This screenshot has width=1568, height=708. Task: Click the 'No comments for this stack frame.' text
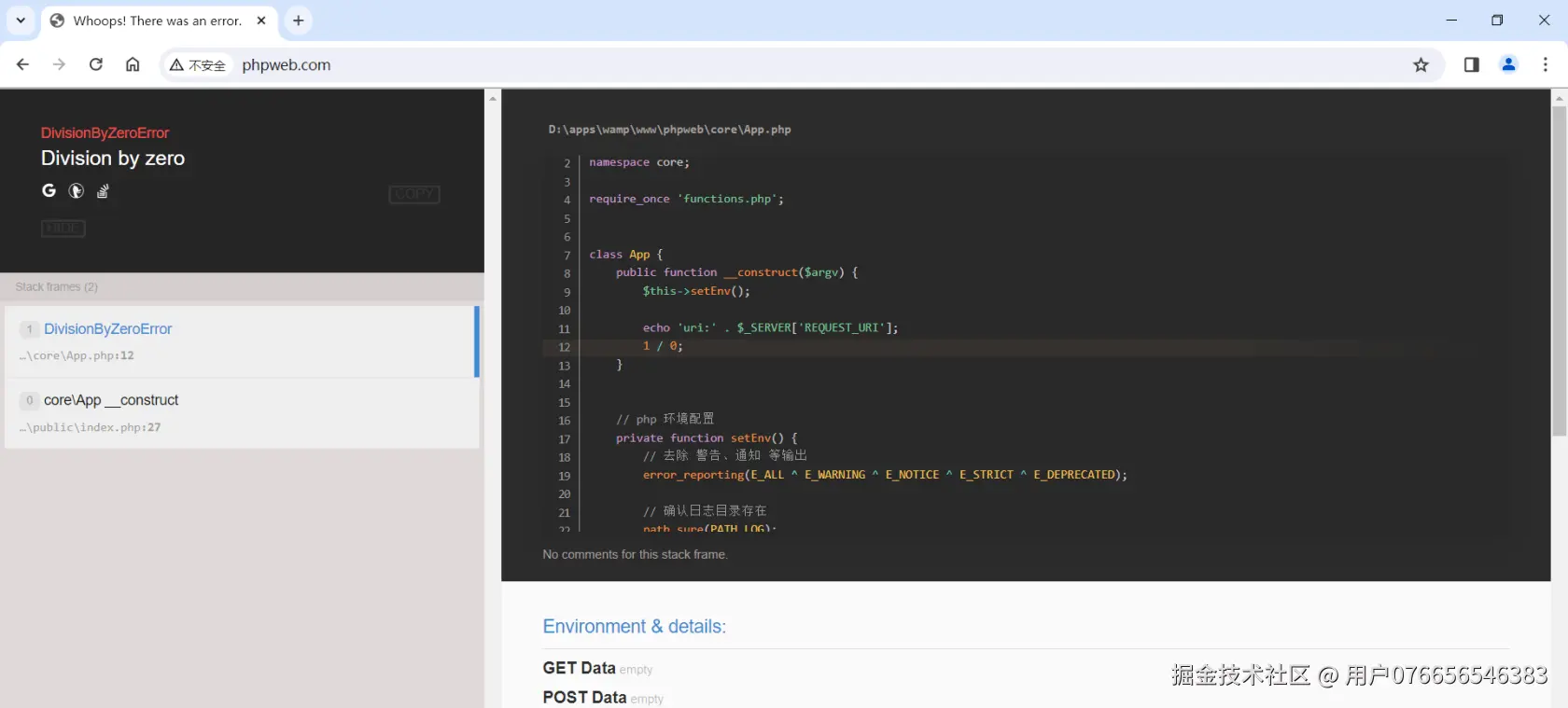click(635, 554)
